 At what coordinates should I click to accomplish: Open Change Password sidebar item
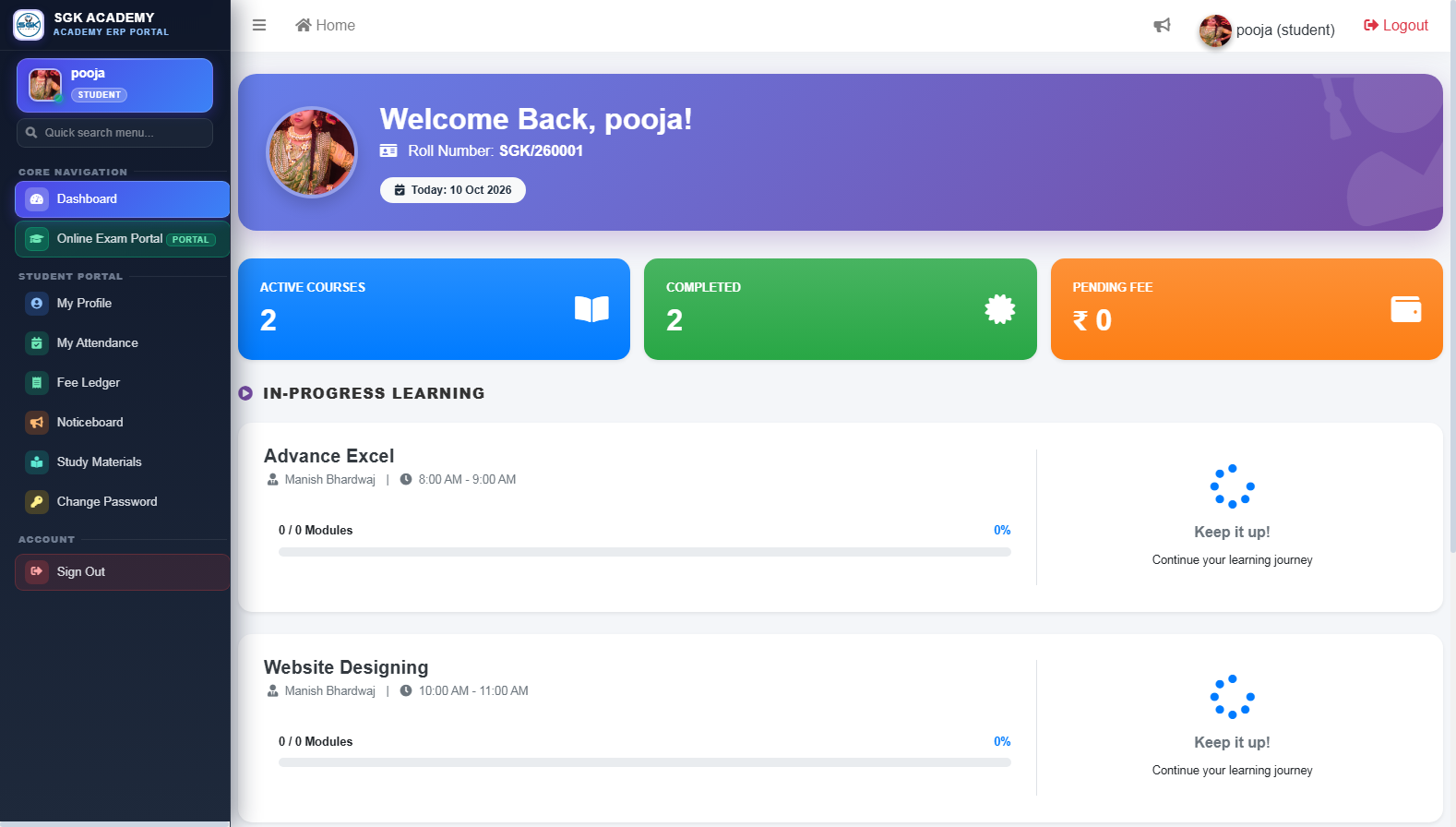(122, 502)
